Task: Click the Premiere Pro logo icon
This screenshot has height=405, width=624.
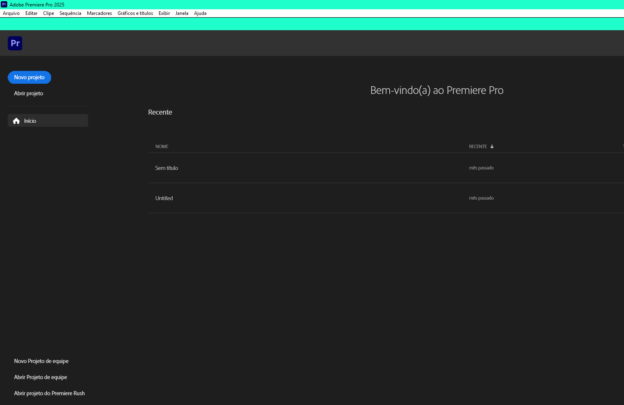Action: (x=15, y=43)
